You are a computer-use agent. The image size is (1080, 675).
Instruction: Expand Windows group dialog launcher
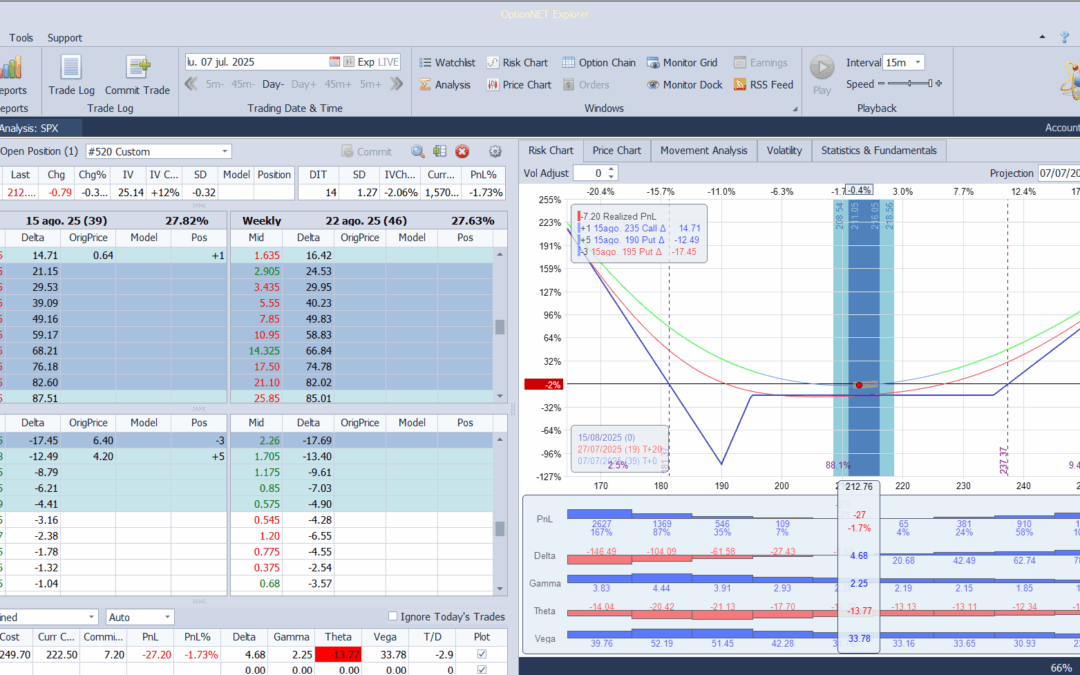coord(796,109)
